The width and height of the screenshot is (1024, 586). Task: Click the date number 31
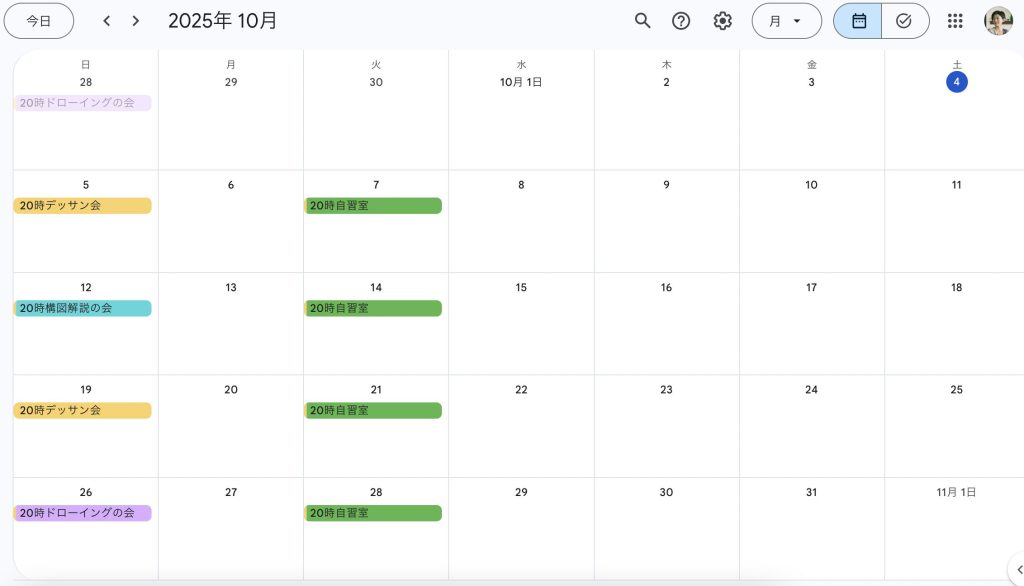coord(811,492)
